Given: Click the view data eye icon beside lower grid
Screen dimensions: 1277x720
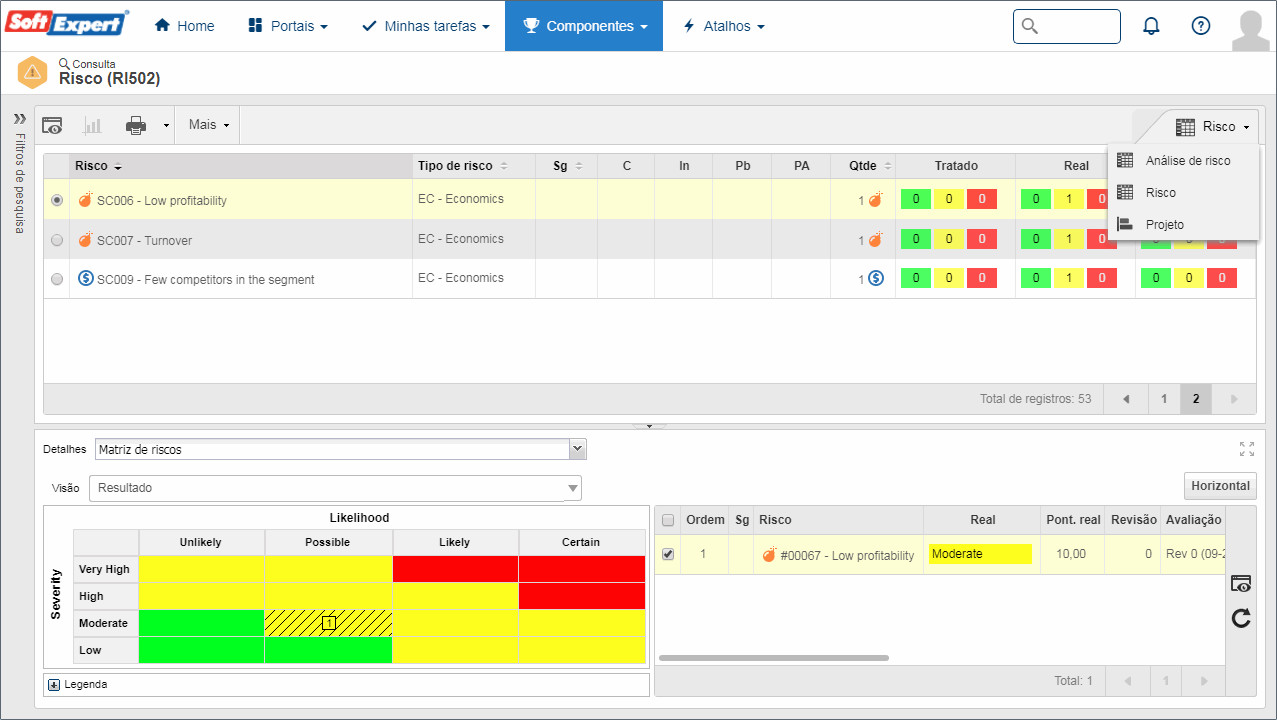Looking at the screenshot, I should click(1241, 584).
